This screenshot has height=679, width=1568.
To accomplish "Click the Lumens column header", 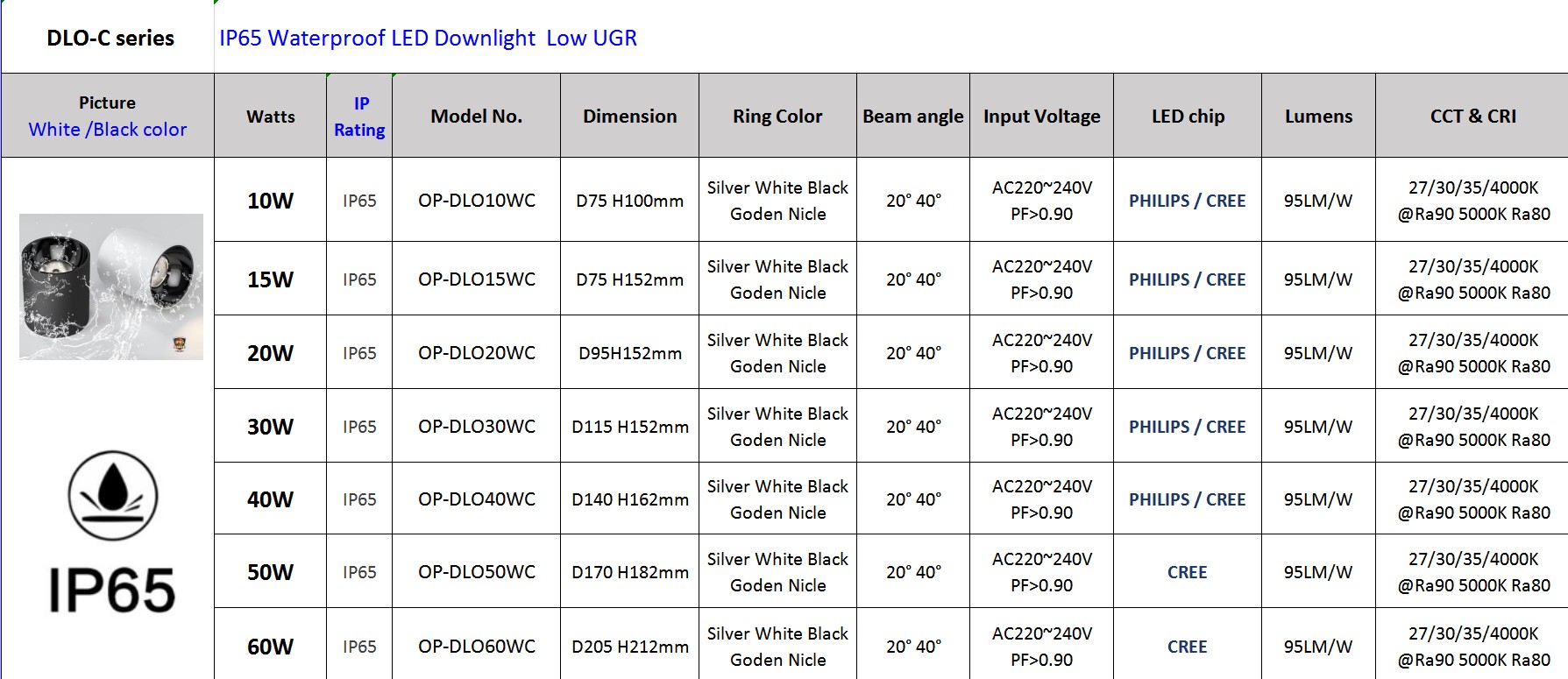I will pos(1318,117).
